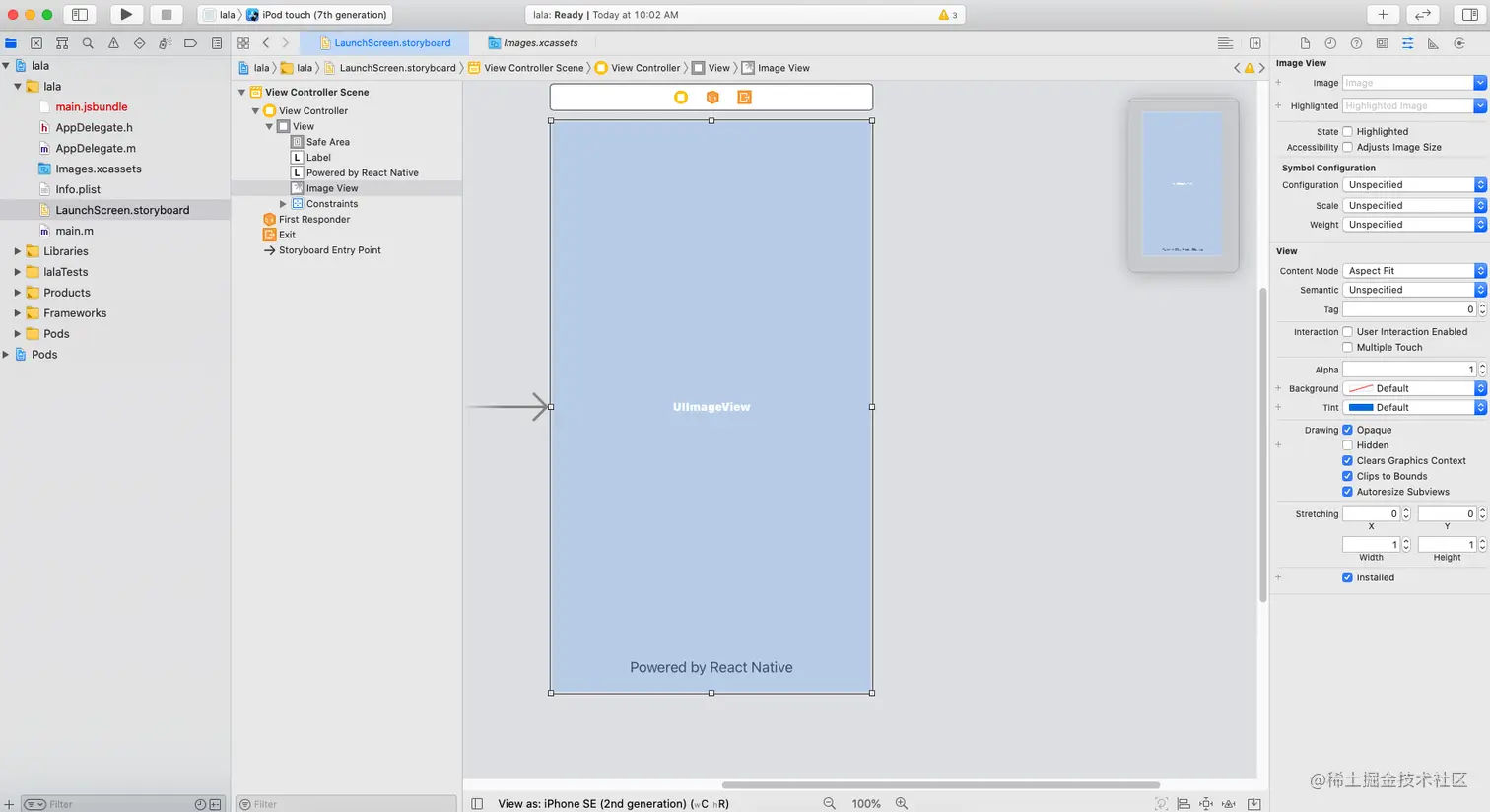Switch to the LaunchScreen.storyboard tab
The width and height of the screenshot is (1490, 812).
pyautogui.click(x=385, y=43)
